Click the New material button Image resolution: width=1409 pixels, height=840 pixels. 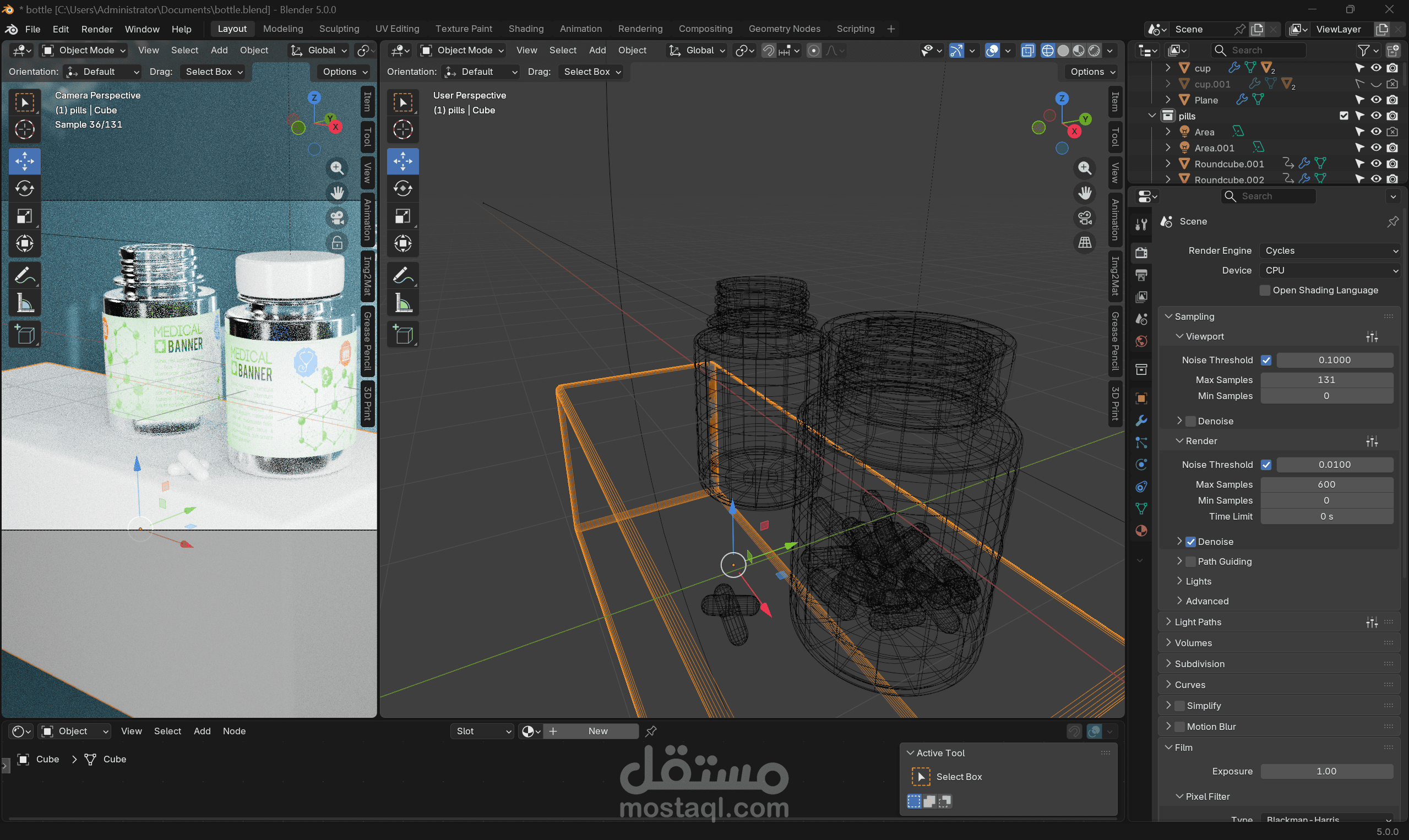(x=597, y=732)
